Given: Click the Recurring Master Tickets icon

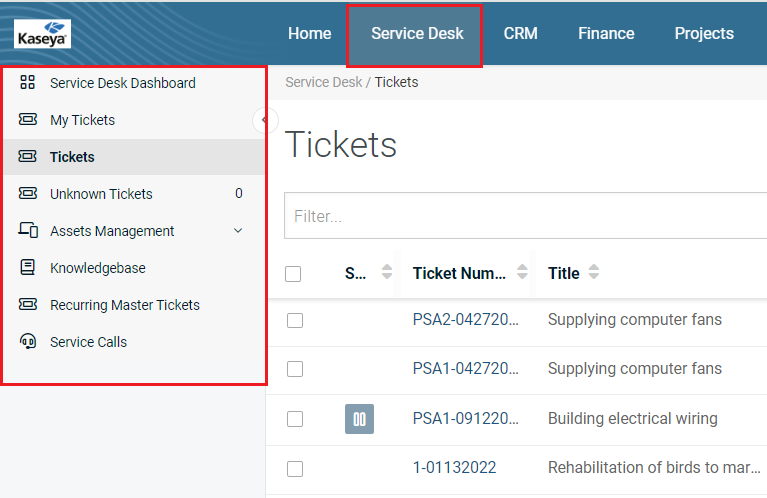Looking at the screenshot, I should (x=28, y=305).
